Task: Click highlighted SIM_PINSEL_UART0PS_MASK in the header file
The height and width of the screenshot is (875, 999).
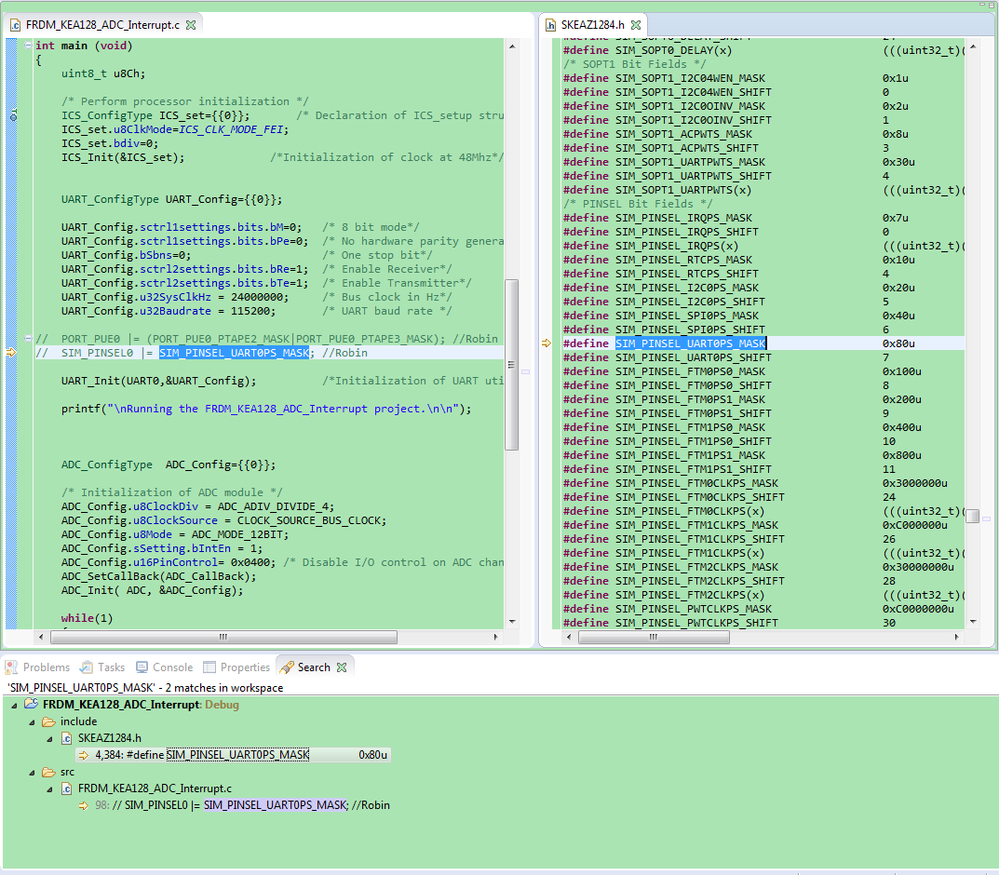Action: tap(690, 343)
